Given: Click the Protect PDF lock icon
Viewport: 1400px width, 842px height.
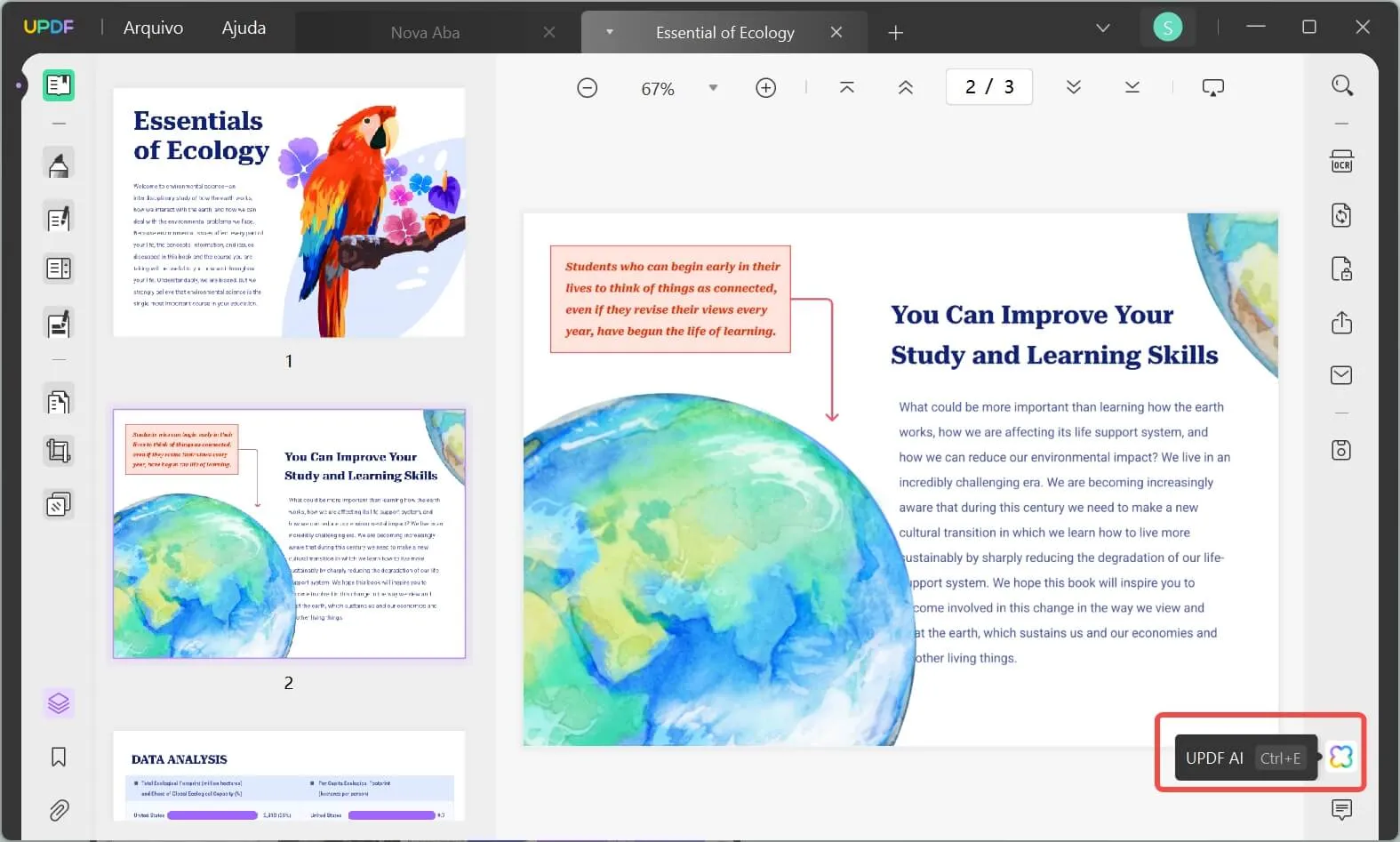Looking at the screenshot, I should tap(1341, 269).
